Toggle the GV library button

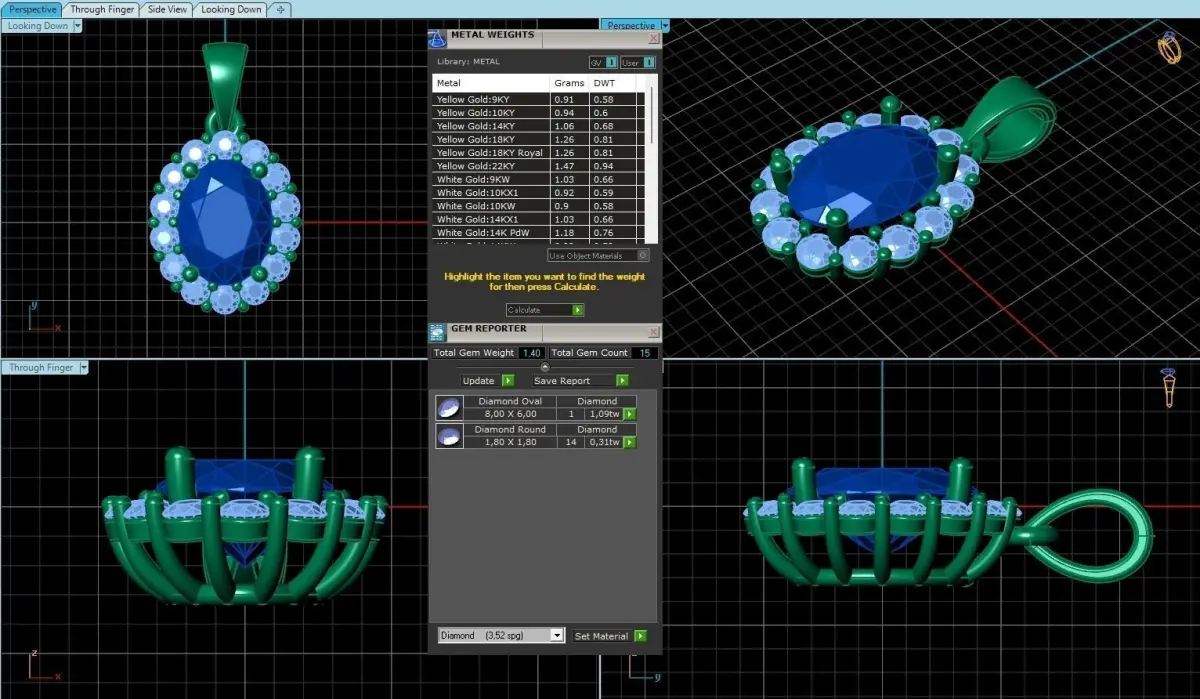click(603, 62)
